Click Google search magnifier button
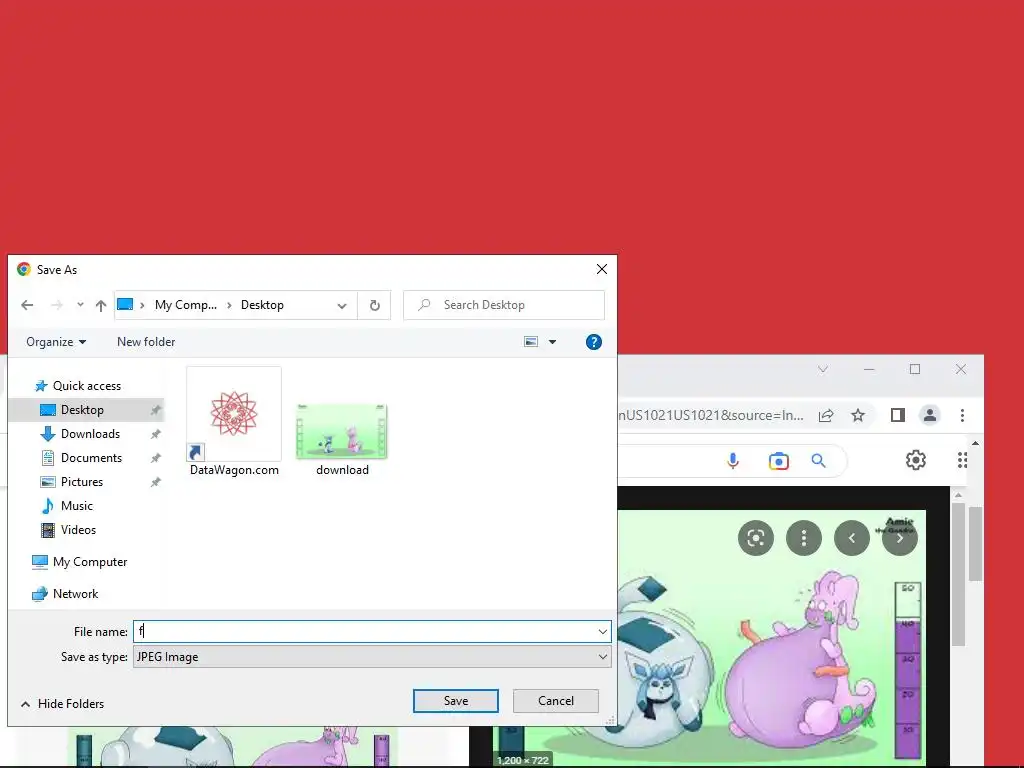The image size is (1024, 768). click(818, 461)
